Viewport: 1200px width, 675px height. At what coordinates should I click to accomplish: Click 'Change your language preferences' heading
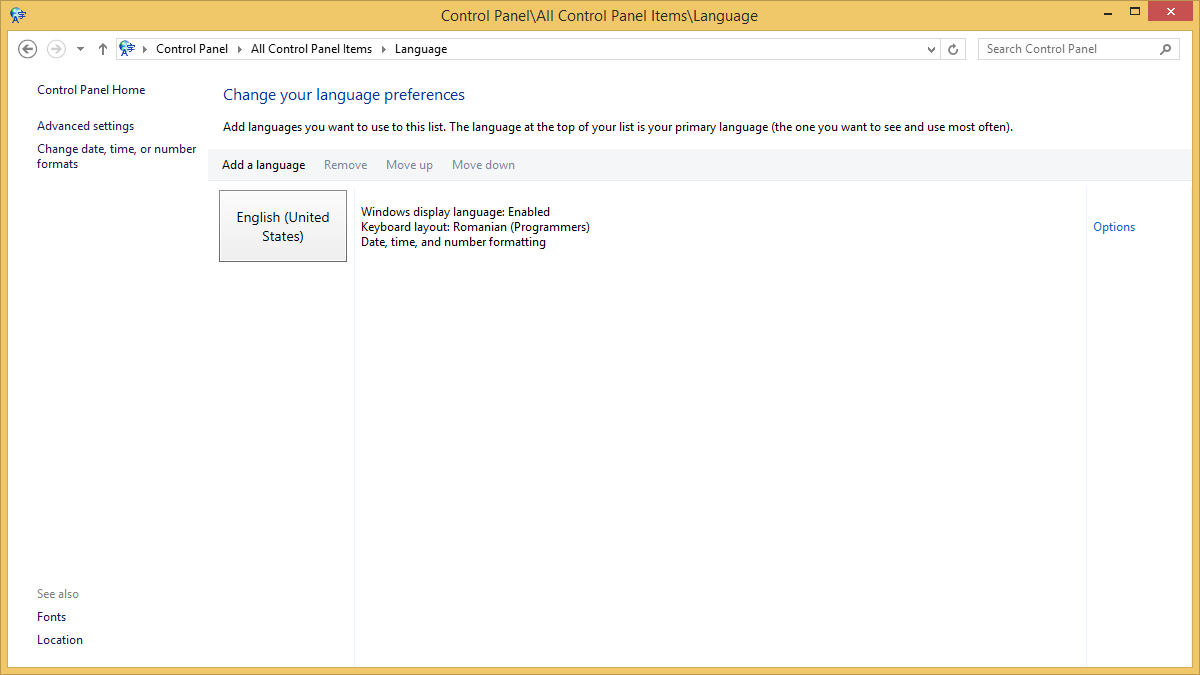(x=344, y=95)
